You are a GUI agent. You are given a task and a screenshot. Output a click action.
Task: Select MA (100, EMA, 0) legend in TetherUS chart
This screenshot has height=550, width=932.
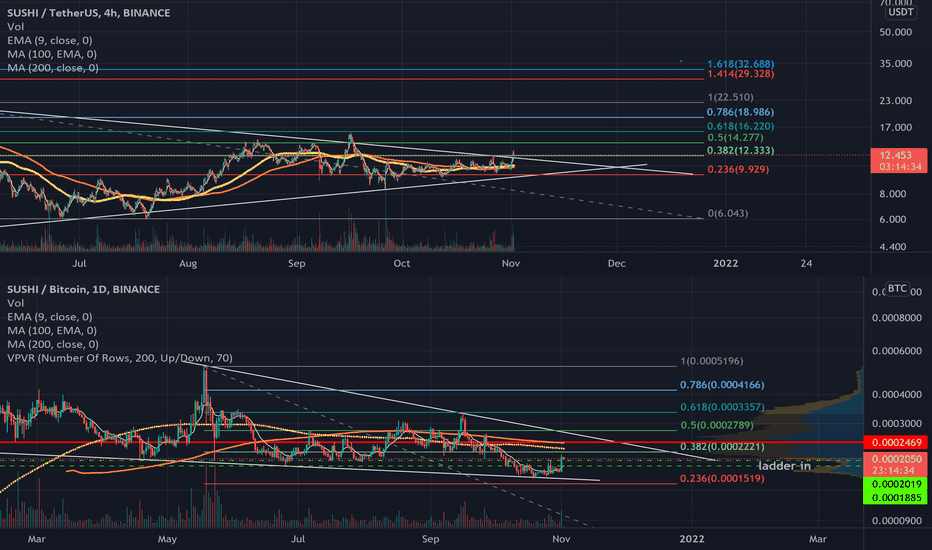coord(52,54)
